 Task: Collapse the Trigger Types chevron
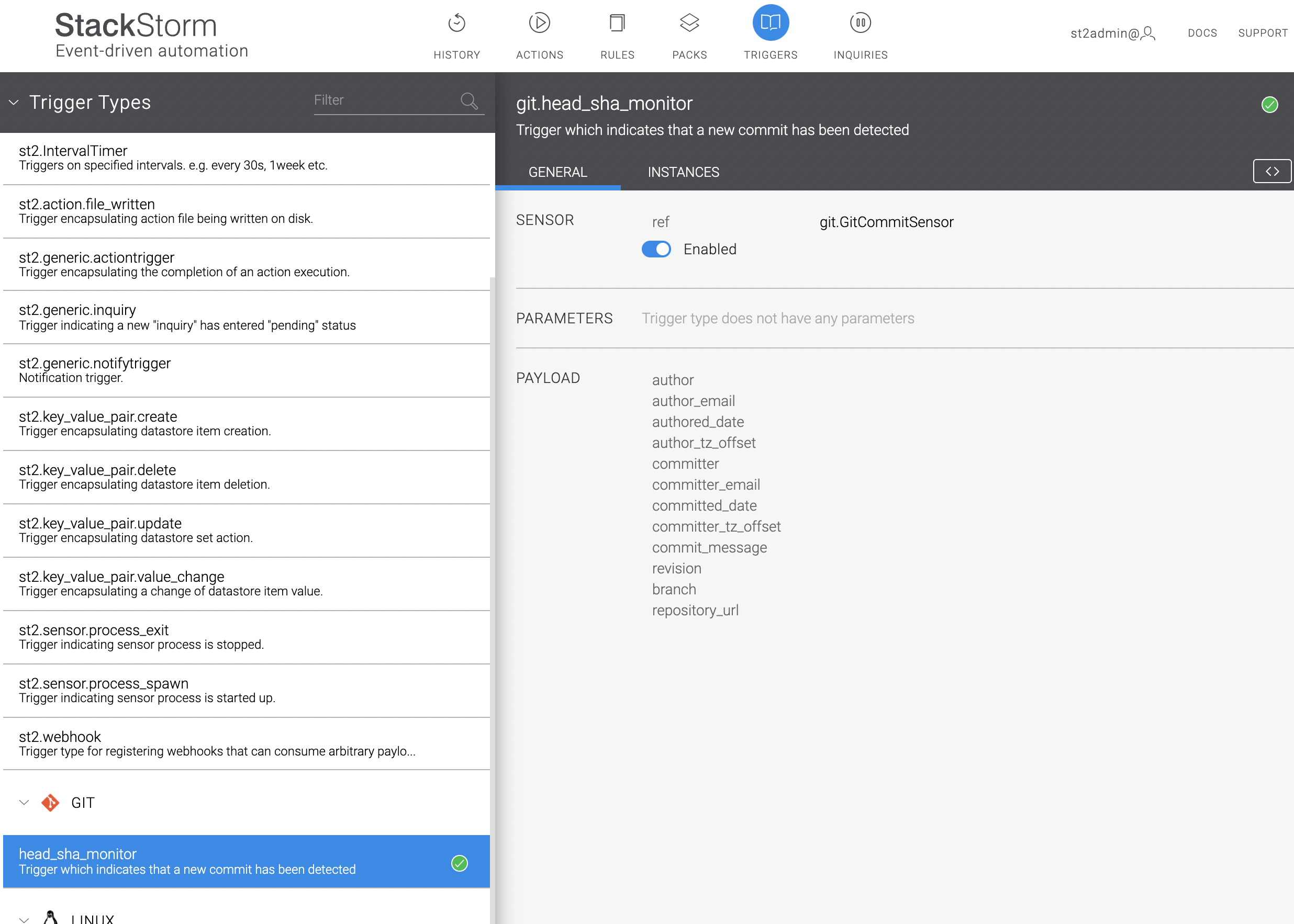[x=14, y=103]
